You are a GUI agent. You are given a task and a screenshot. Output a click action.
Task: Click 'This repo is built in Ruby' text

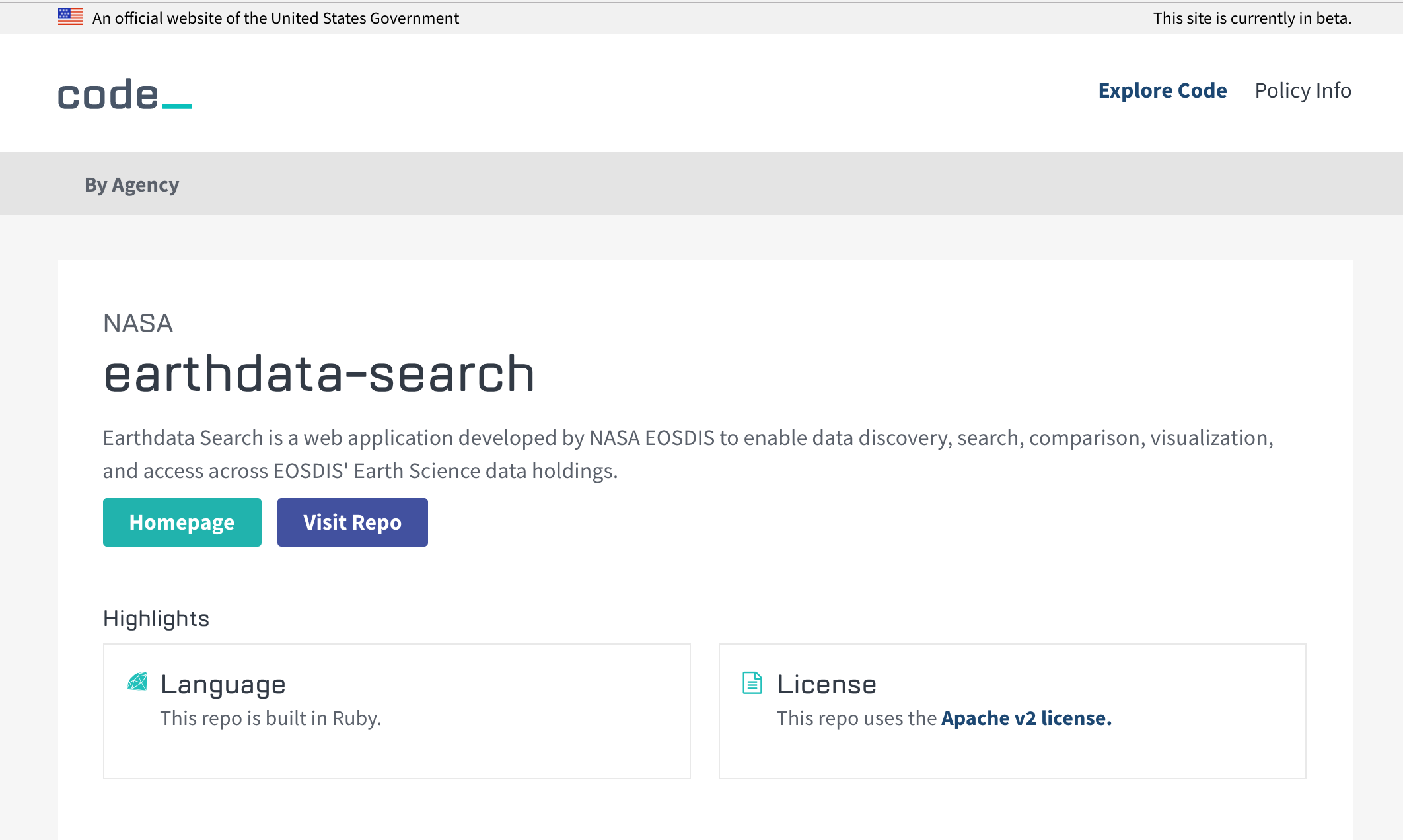click(x=271, y=718)
